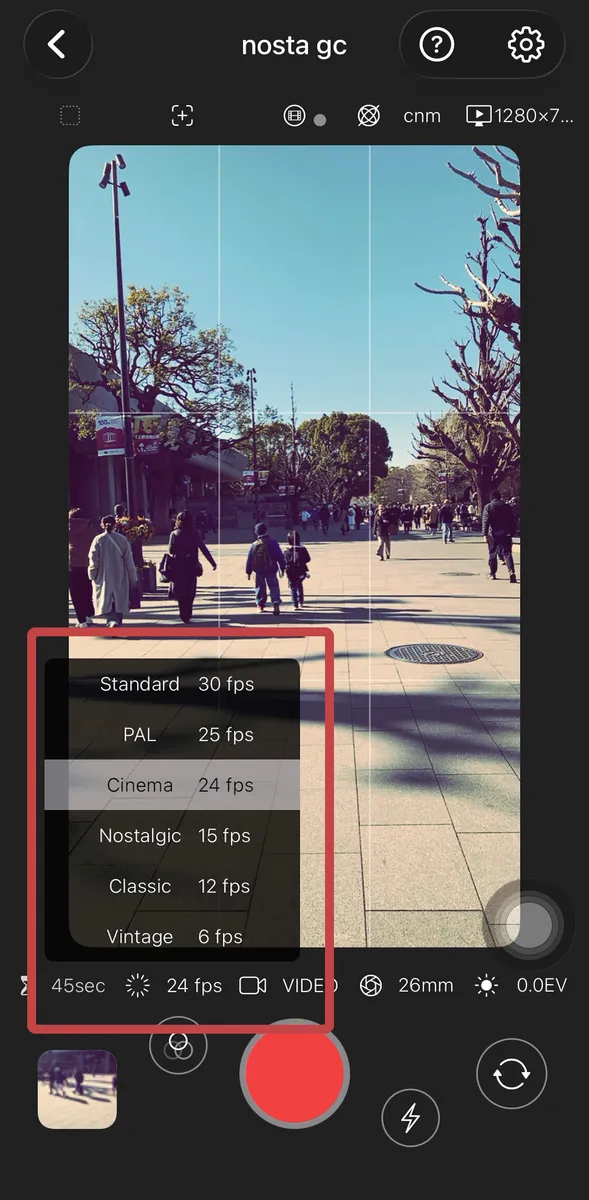Tap the video camera icon

tap(253, 986)
